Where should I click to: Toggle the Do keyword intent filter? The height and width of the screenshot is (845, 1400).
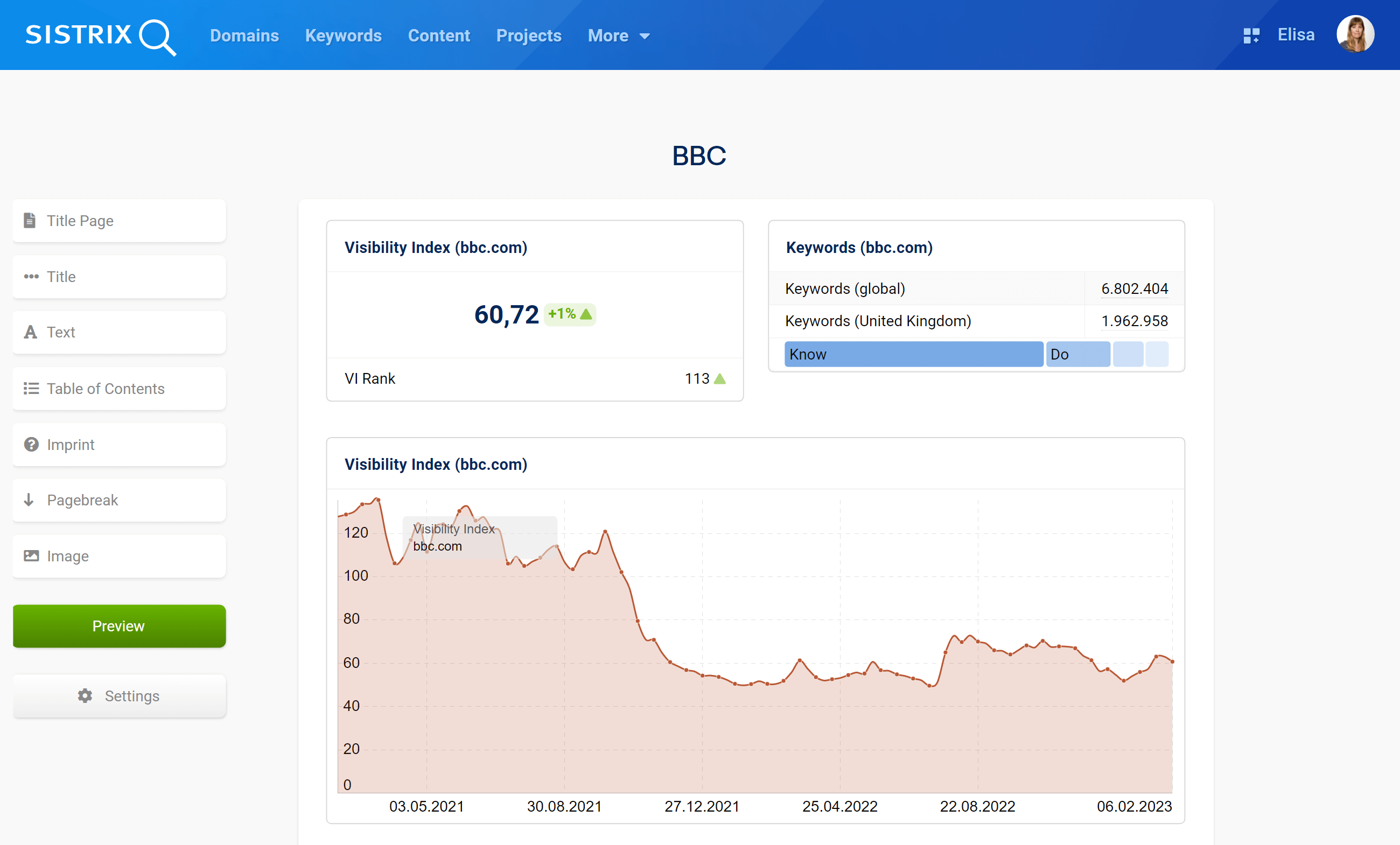click(x=1076, y=354)
